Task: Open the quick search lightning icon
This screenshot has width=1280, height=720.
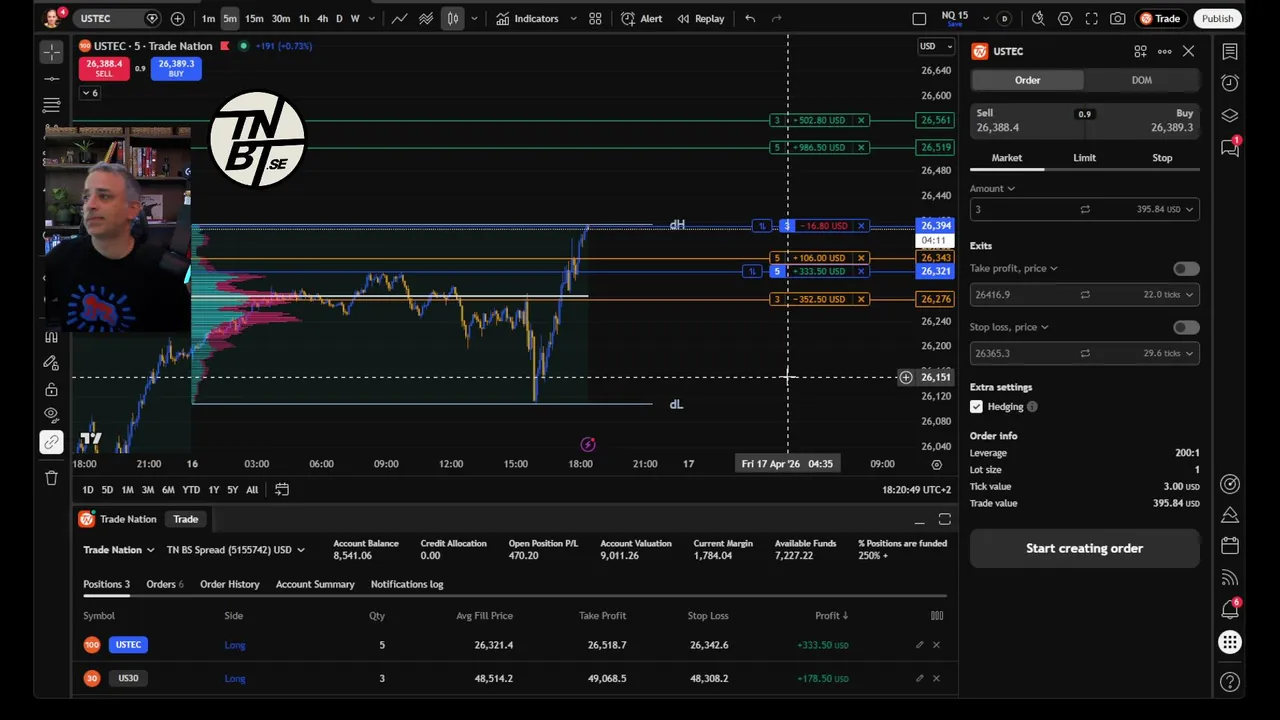Action: [1038, 18]
